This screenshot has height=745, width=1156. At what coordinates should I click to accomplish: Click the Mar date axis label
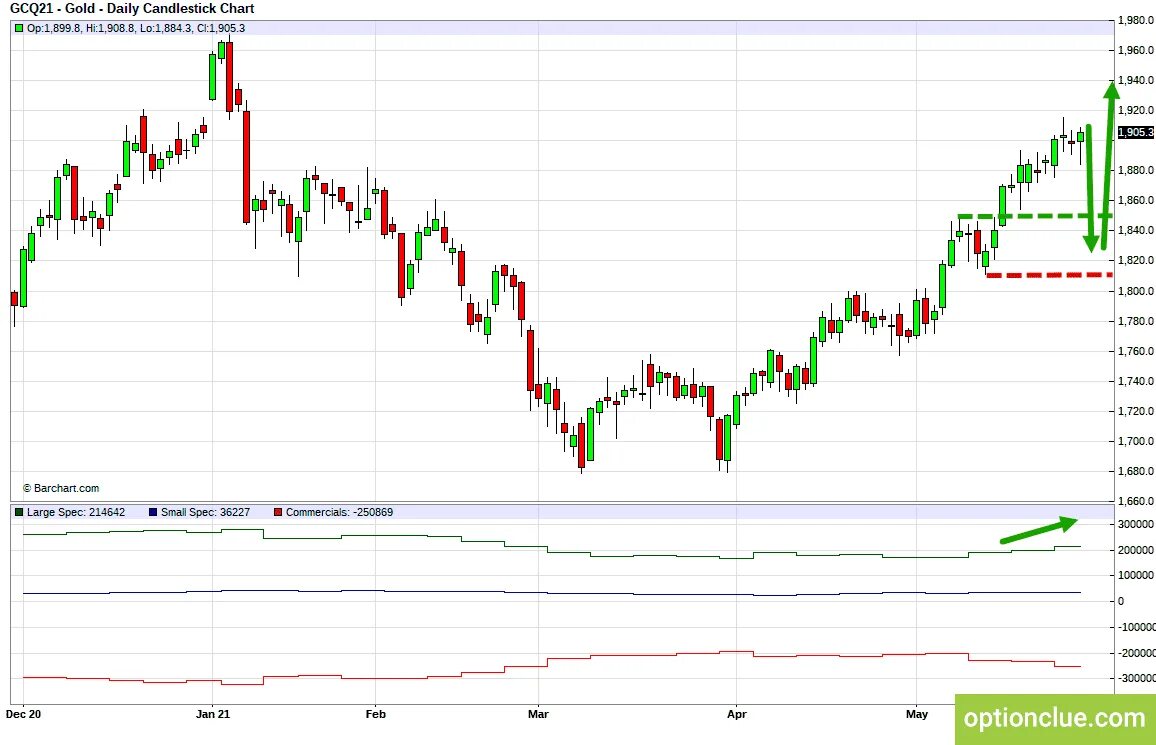tap(538, 714)
